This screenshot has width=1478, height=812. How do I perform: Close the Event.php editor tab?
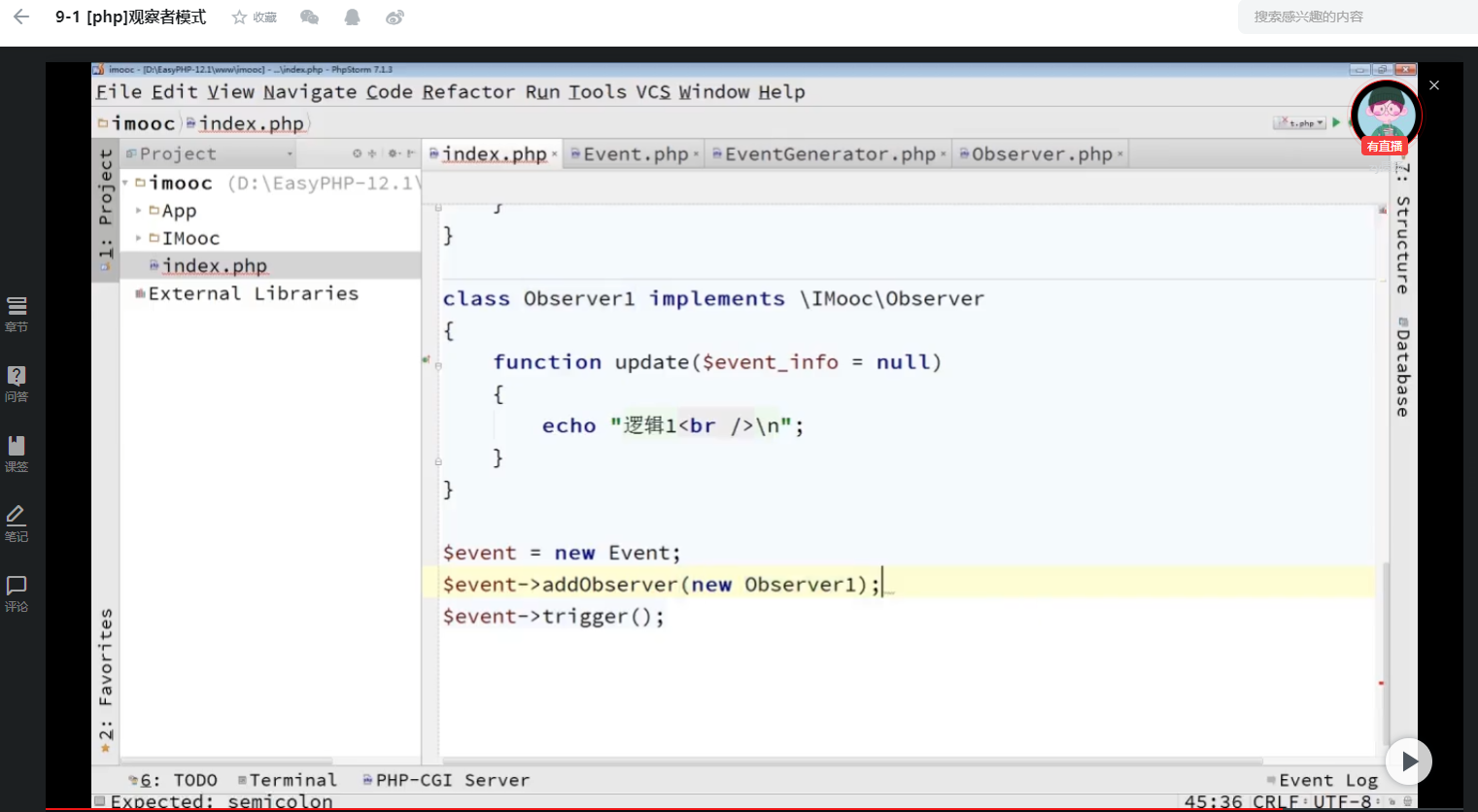click(696, 154)
